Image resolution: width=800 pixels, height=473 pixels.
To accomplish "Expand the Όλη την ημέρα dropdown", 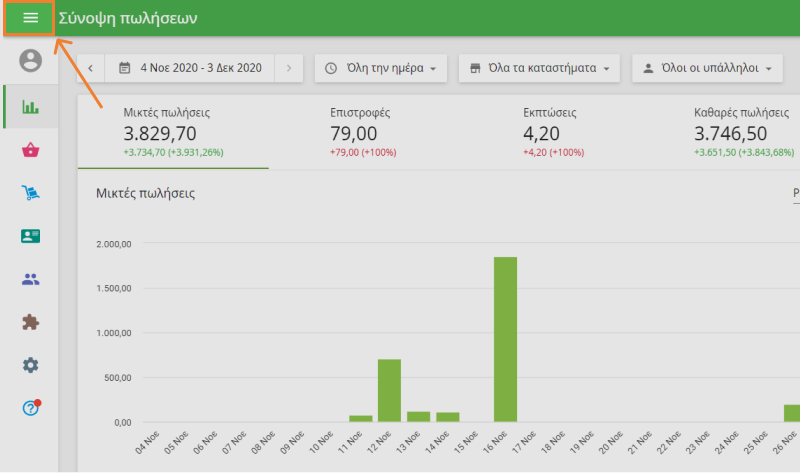I will [380, 68].
